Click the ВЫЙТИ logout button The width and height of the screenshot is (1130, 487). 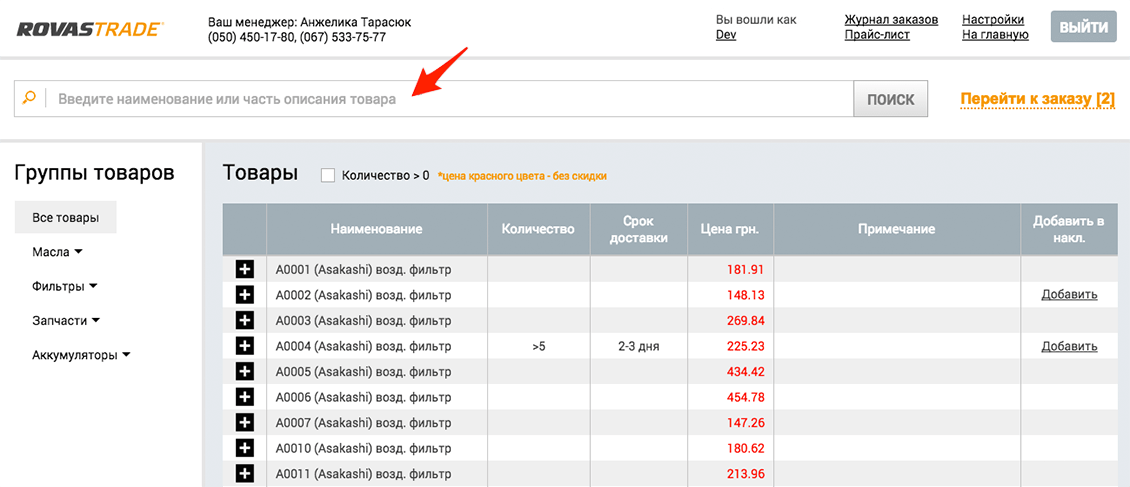1083,27
